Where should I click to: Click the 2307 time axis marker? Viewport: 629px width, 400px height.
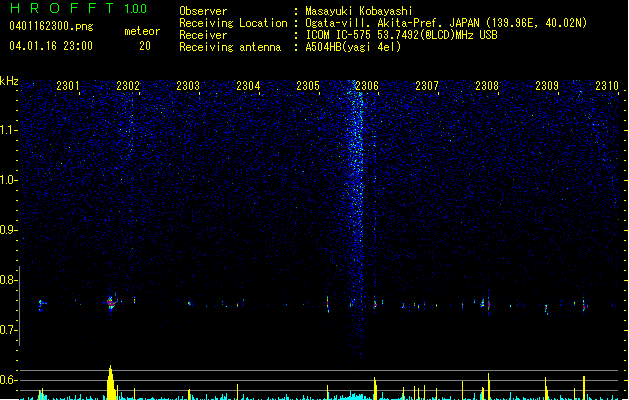pos(427,86)
